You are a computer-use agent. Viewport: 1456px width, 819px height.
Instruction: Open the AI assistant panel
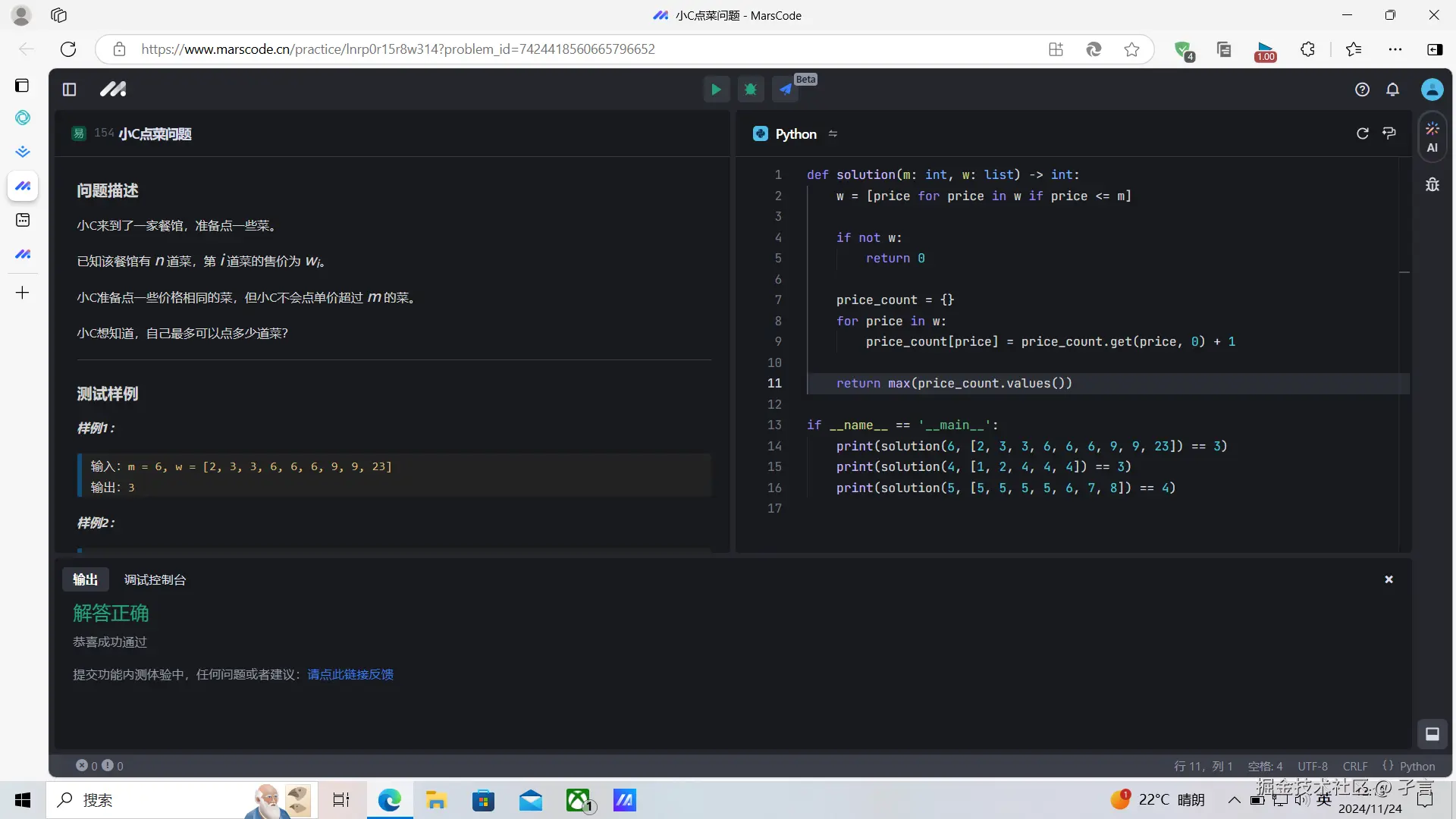pyautogui.click(x=1432, y=137)
